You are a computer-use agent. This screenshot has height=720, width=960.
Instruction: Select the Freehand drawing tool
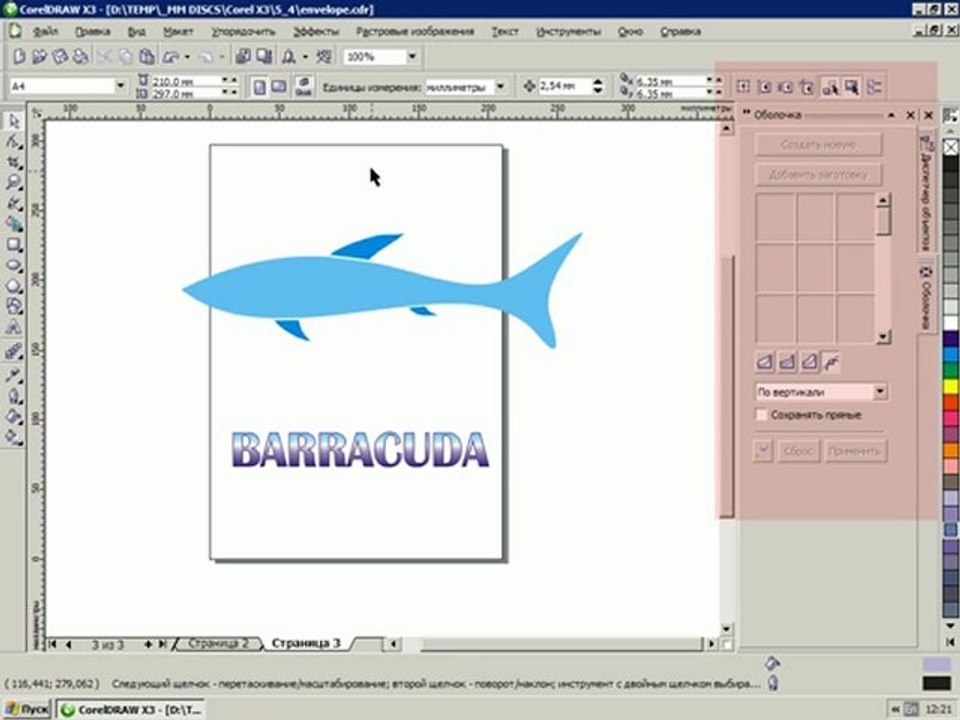(13, 203)
